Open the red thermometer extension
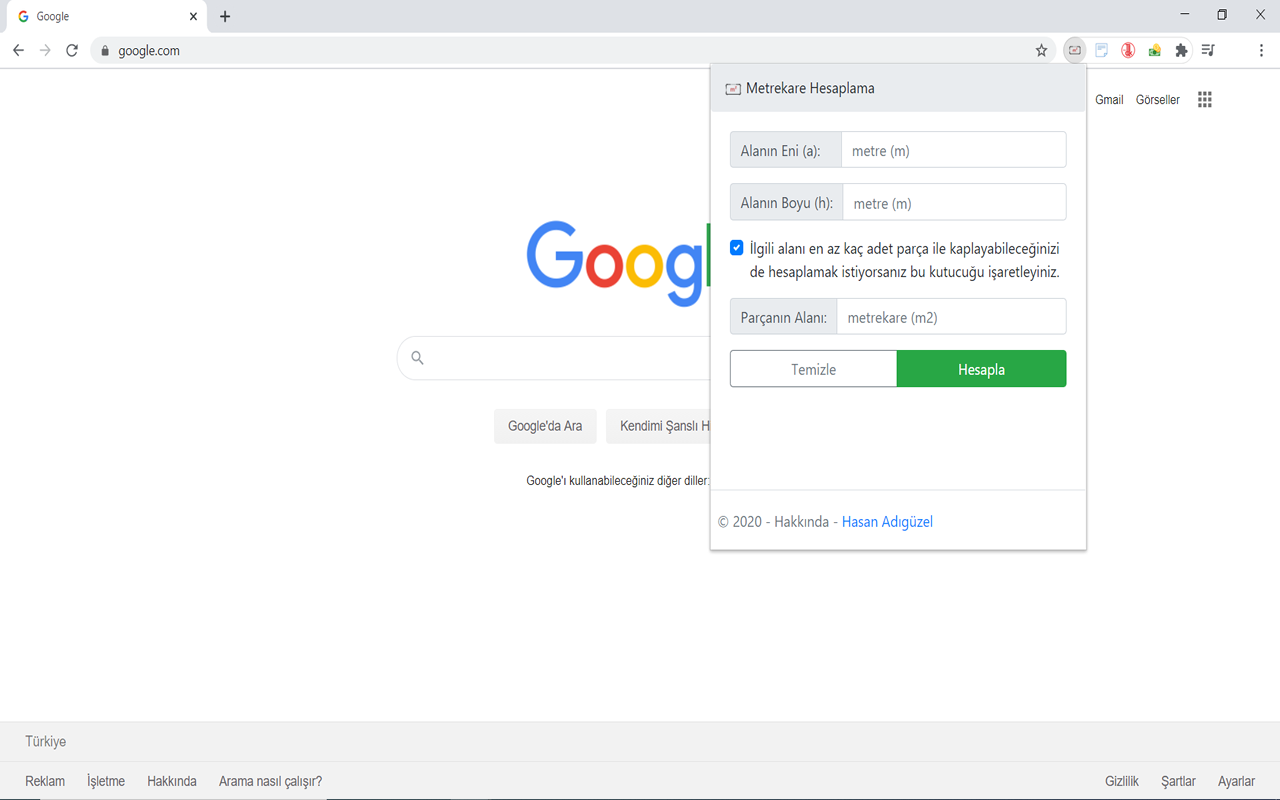1280x800 pixels. [x=1128, y=50]
